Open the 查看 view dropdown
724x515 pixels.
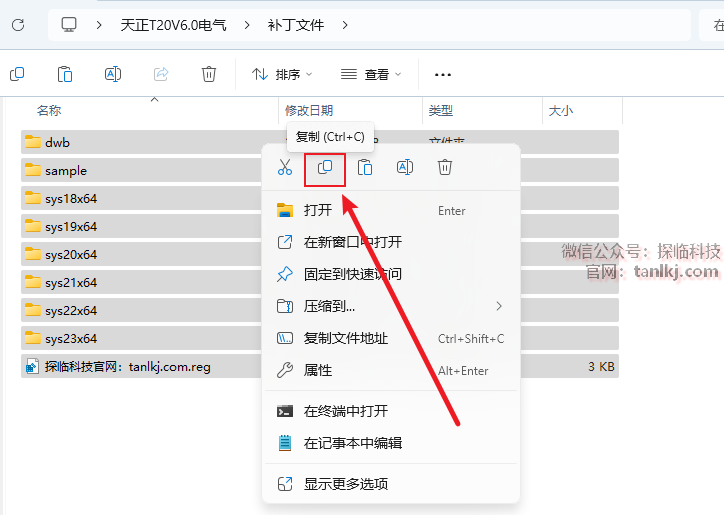pyautogui.click(x=371, y=74)
